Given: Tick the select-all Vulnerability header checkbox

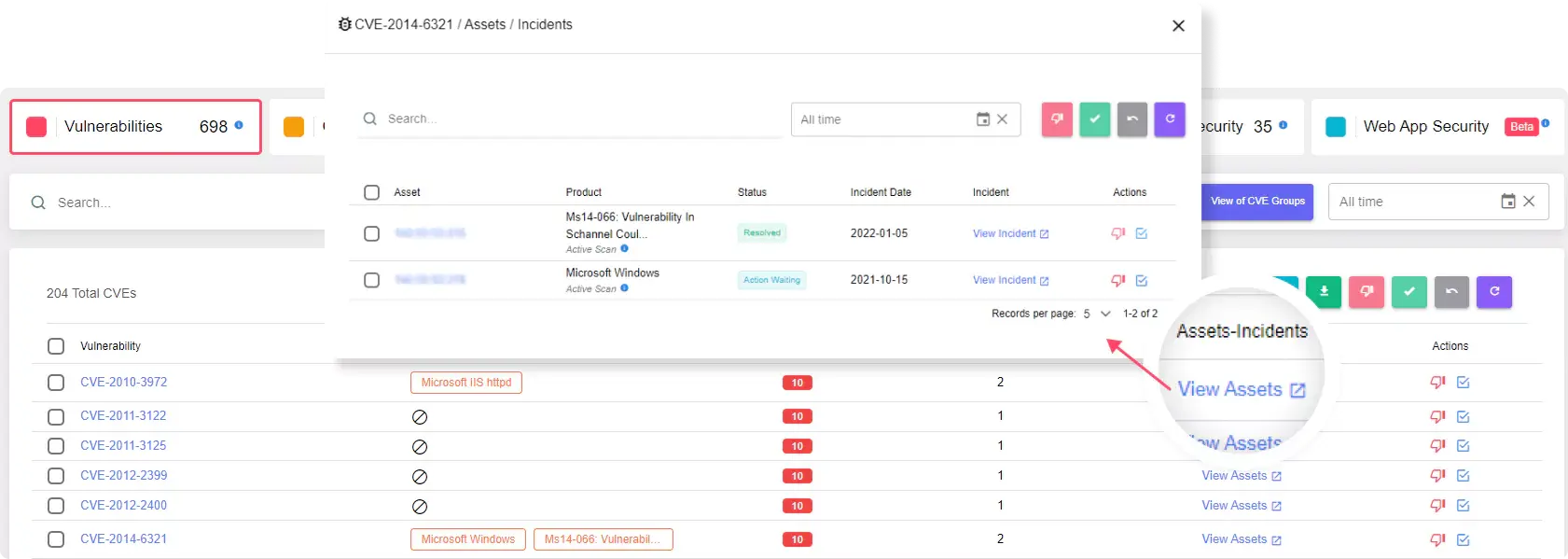Looking at the screenshot, I should click(x=56, y=346).
